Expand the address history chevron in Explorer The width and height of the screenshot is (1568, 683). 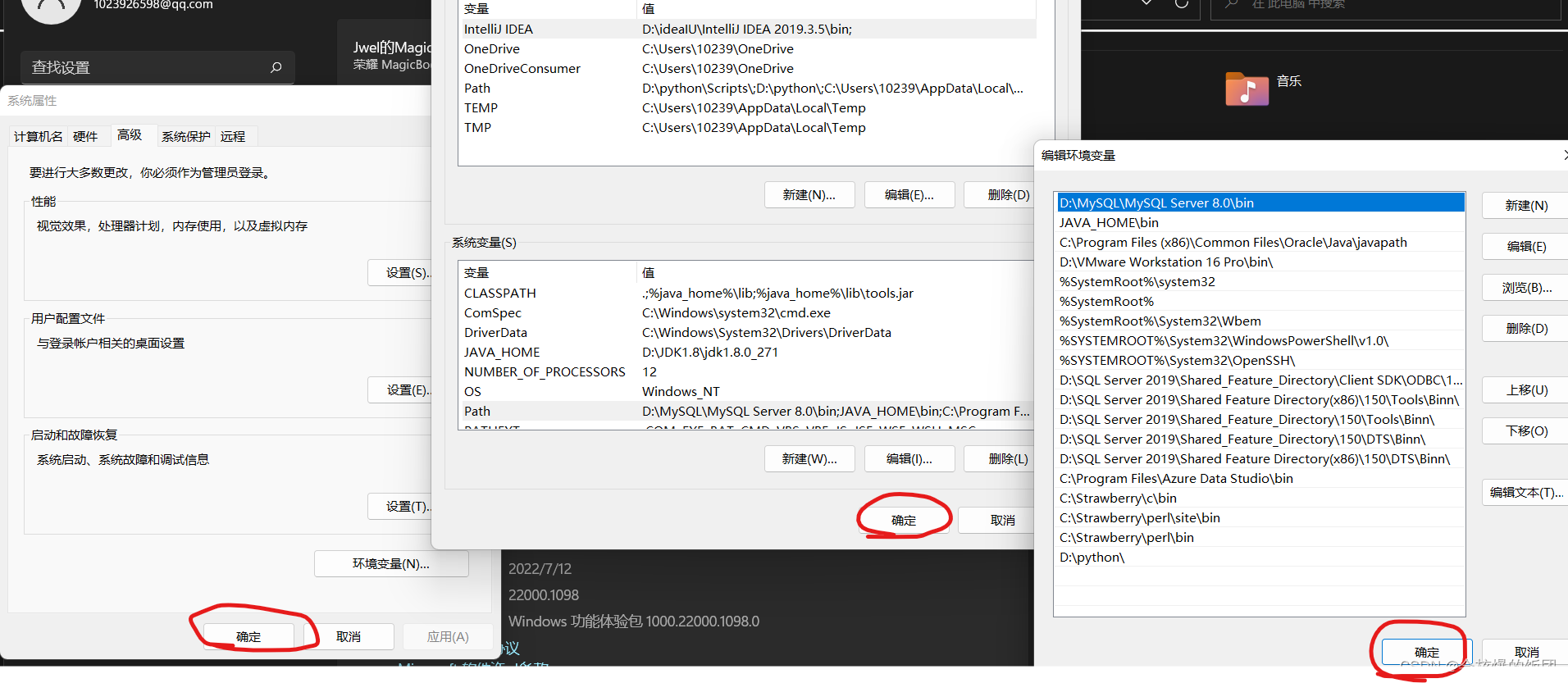point(1146,4)
